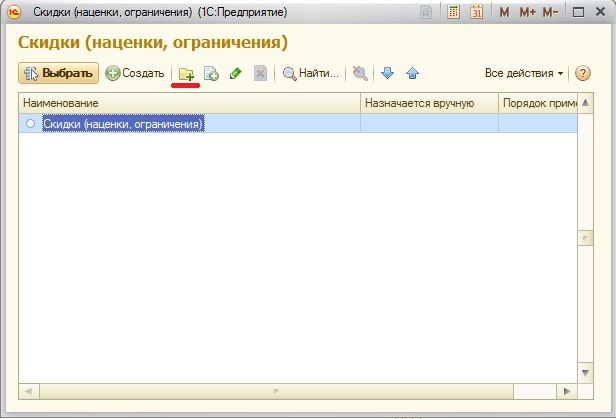Click the M+ memory add button
Image resolution: width=616 pixels, height=419 pixels.
click(526, 13)
